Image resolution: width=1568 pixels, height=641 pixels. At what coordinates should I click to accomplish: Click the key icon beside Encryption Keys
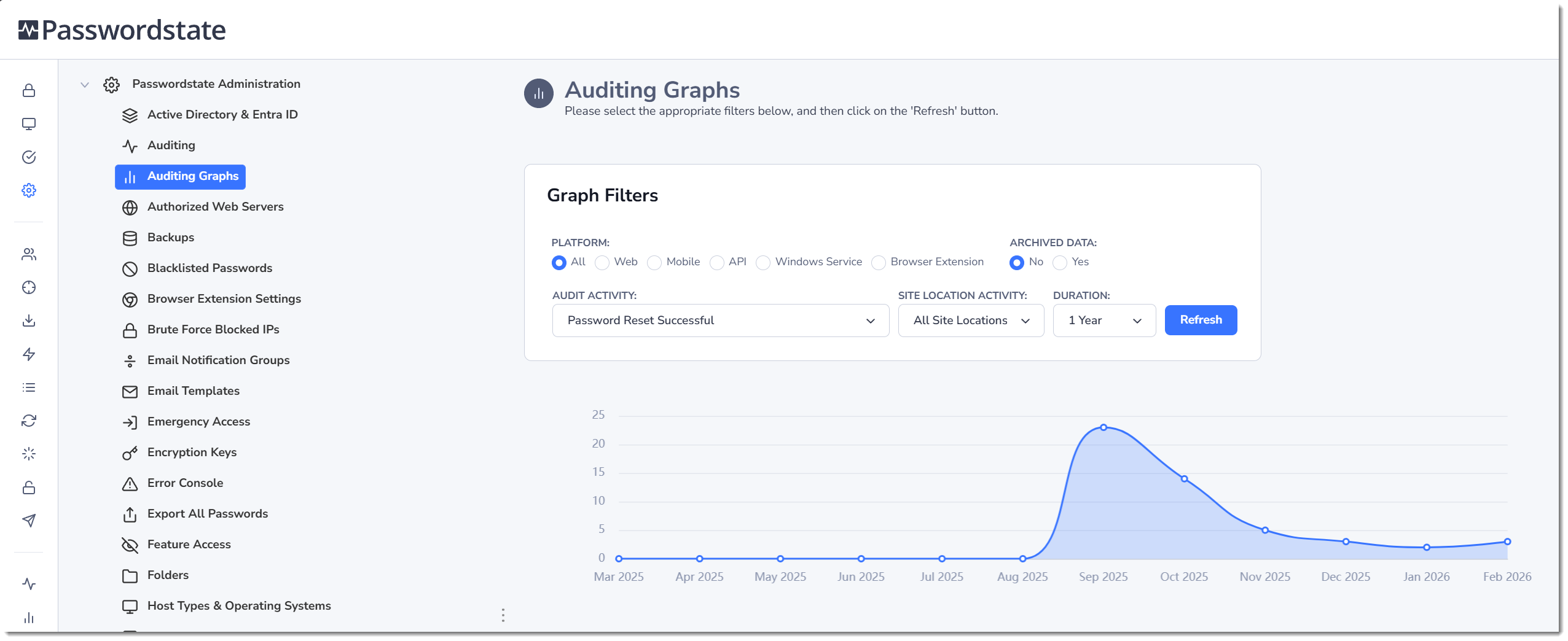pos(130,453)
